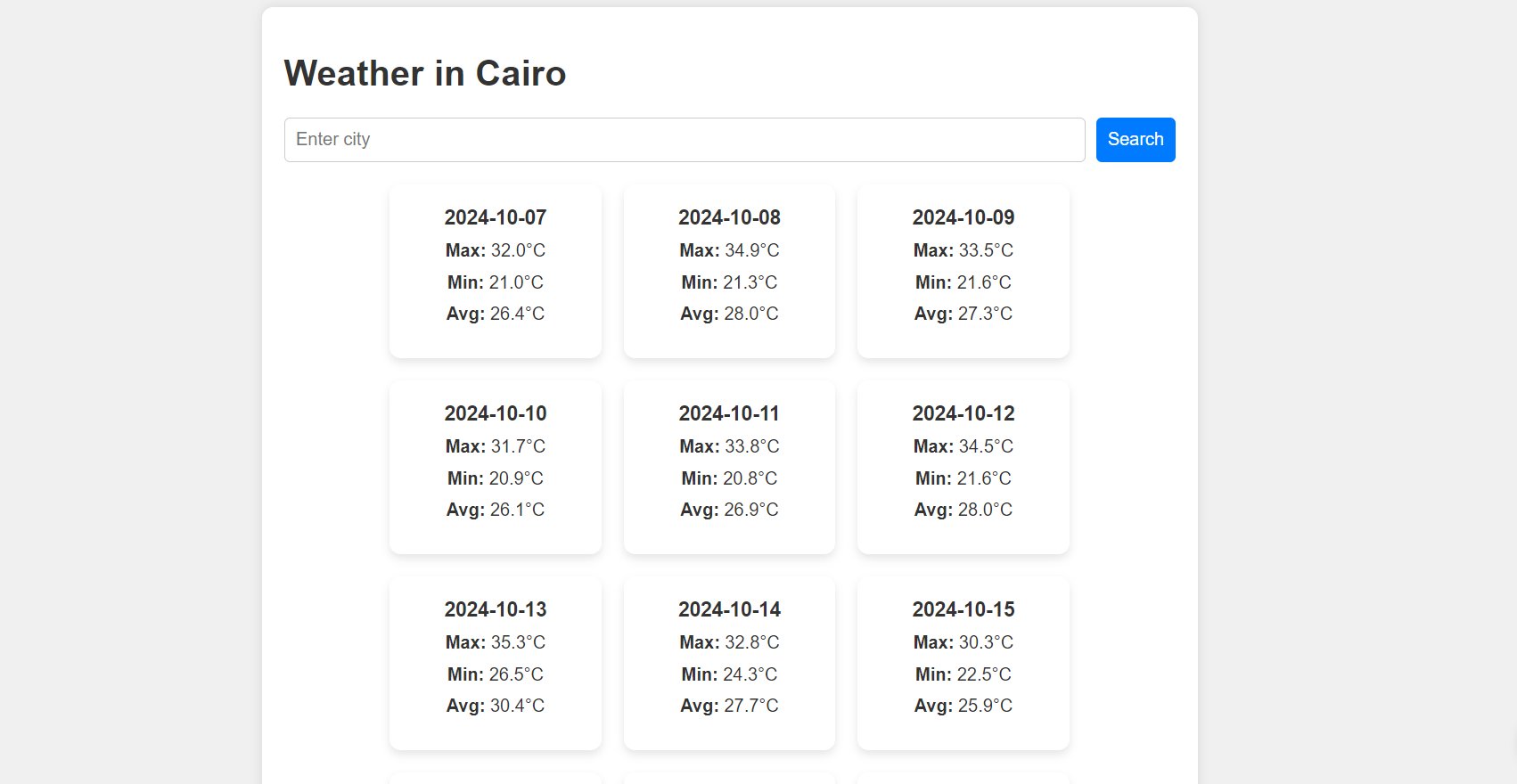Click the 2024-10-13 date heading

coord(496,609)
